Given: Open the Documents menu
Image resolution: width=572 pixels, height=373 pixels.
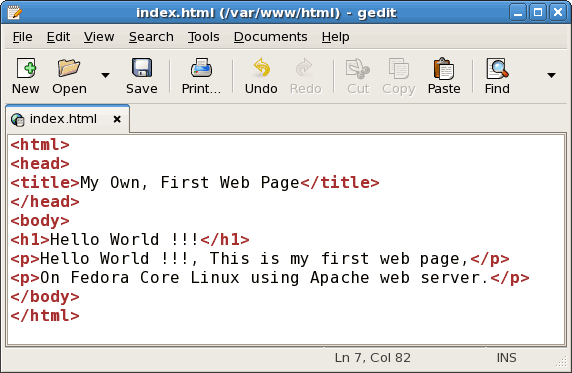Looking at the screenshot, I should 270,37.
